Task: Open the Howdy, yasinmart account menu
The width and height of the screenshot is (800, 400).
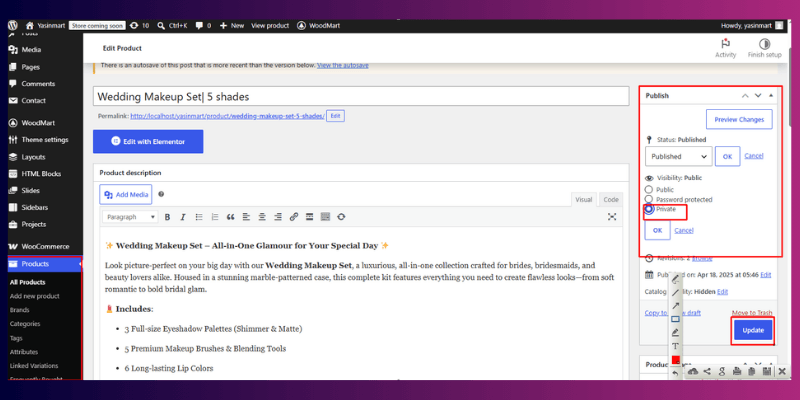Action: click(751, 26)
